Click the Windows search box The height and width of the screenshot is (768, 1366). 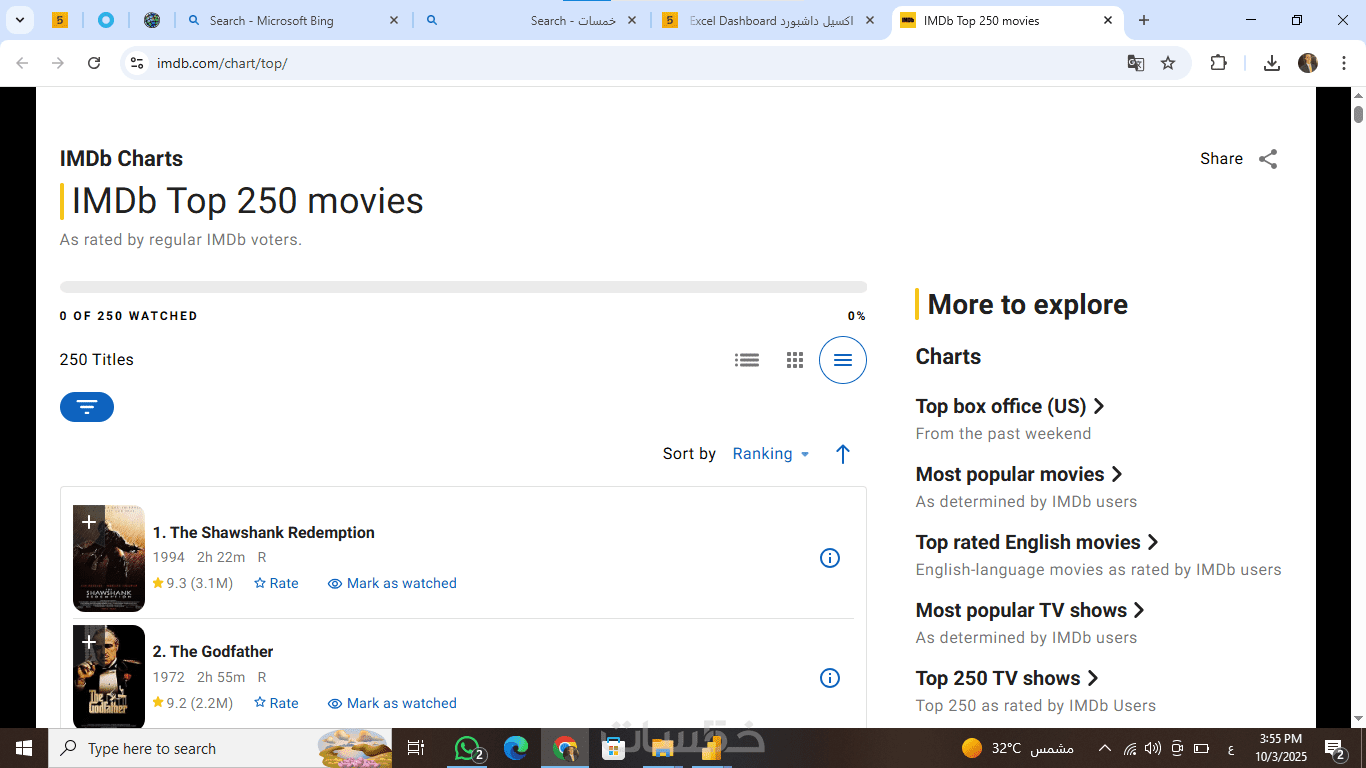pos(220,748)
